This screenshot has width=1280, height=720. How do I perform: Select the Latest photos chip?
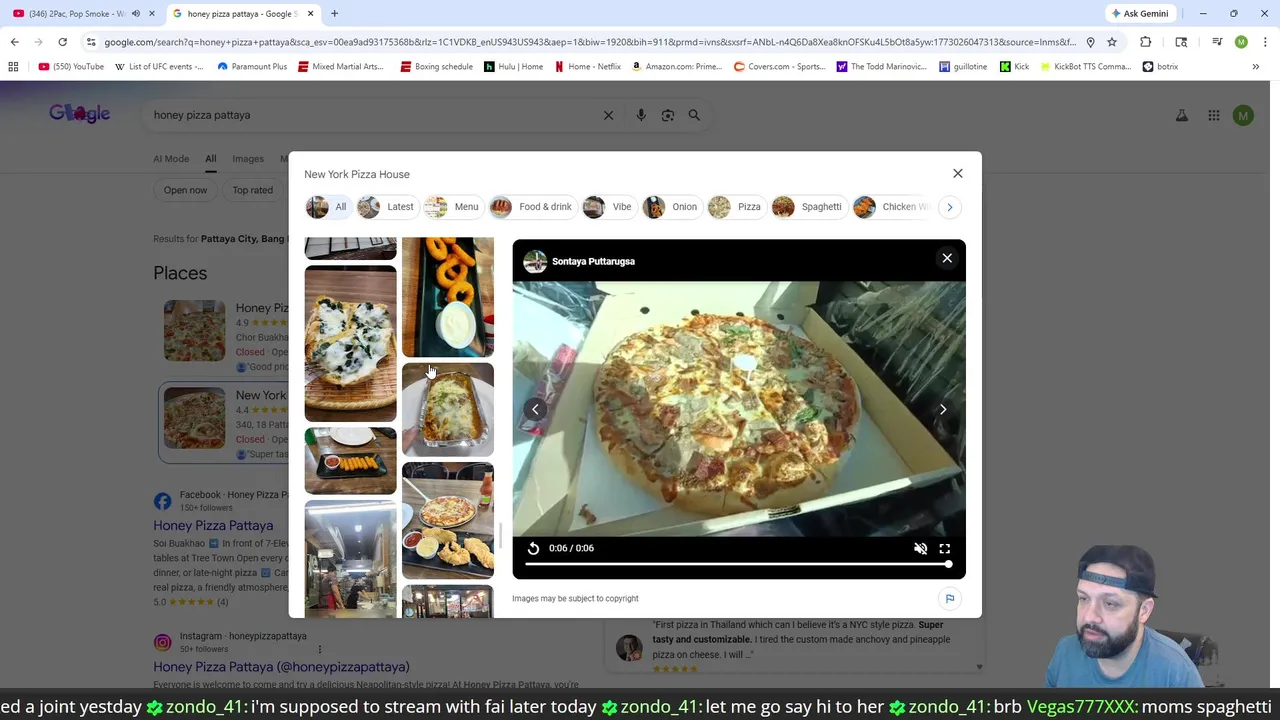point(386,207)
